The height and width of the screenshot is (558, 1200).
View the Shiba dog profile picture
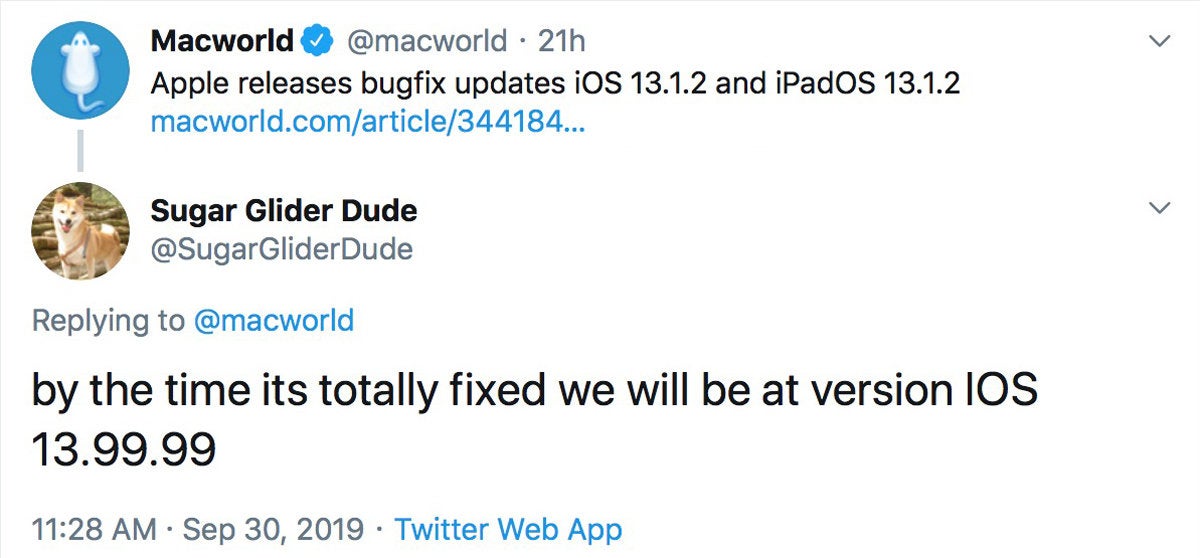[80, 231]
